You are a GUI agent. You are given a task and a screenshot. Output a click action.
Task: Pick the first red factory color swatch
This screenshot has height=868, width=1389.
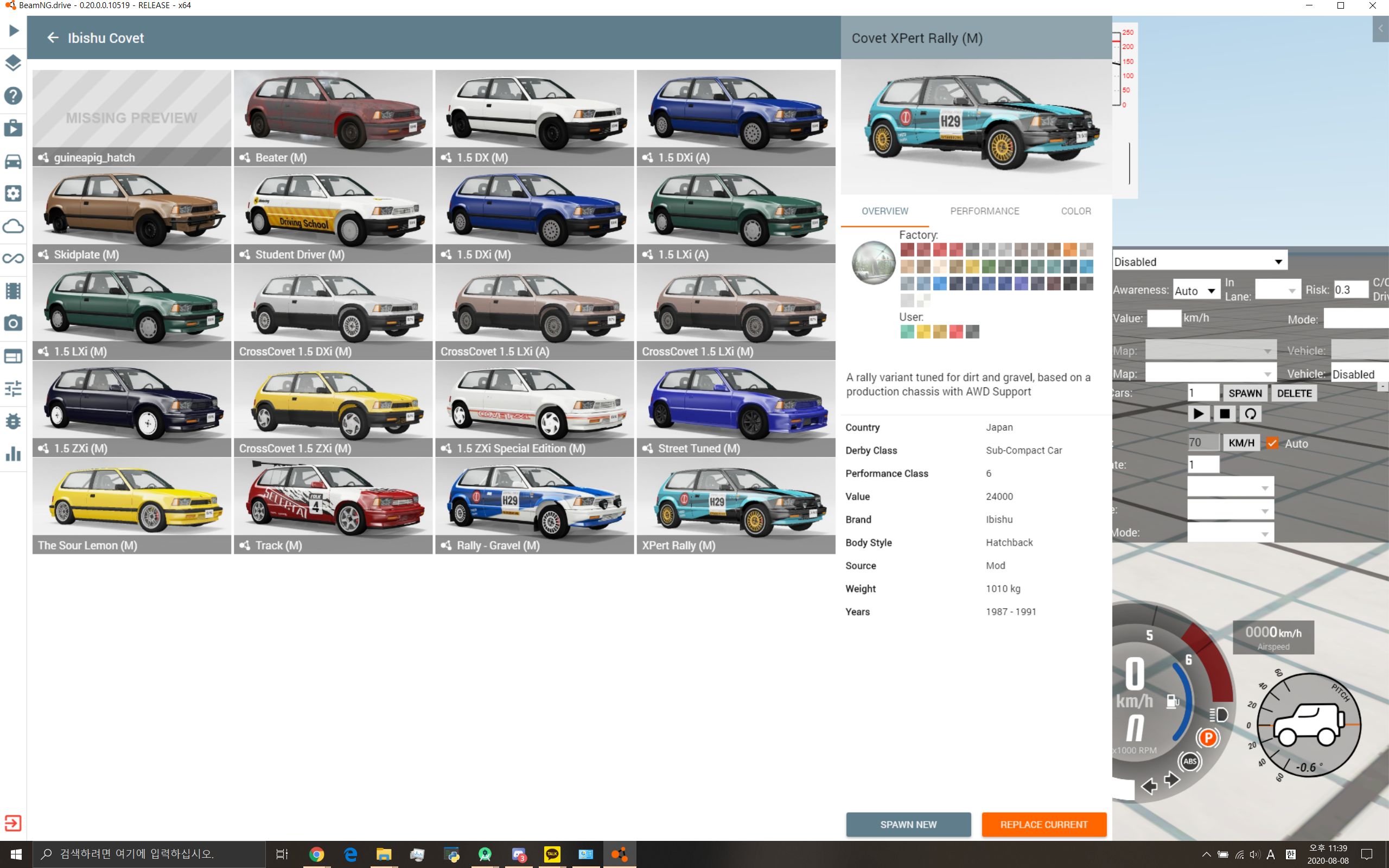(x=907, y=250)
